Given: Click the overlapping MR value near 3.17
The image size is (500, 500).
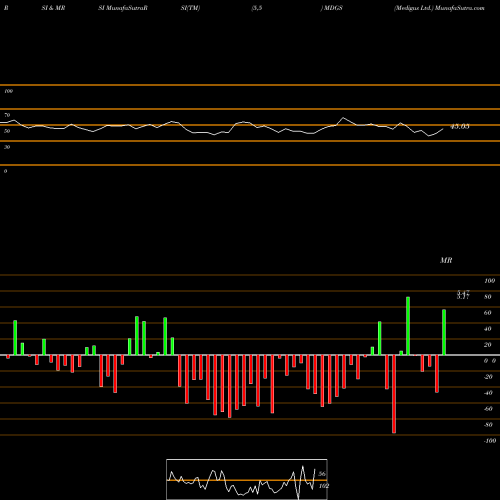Looking at the screenshot, I should 463,295.
